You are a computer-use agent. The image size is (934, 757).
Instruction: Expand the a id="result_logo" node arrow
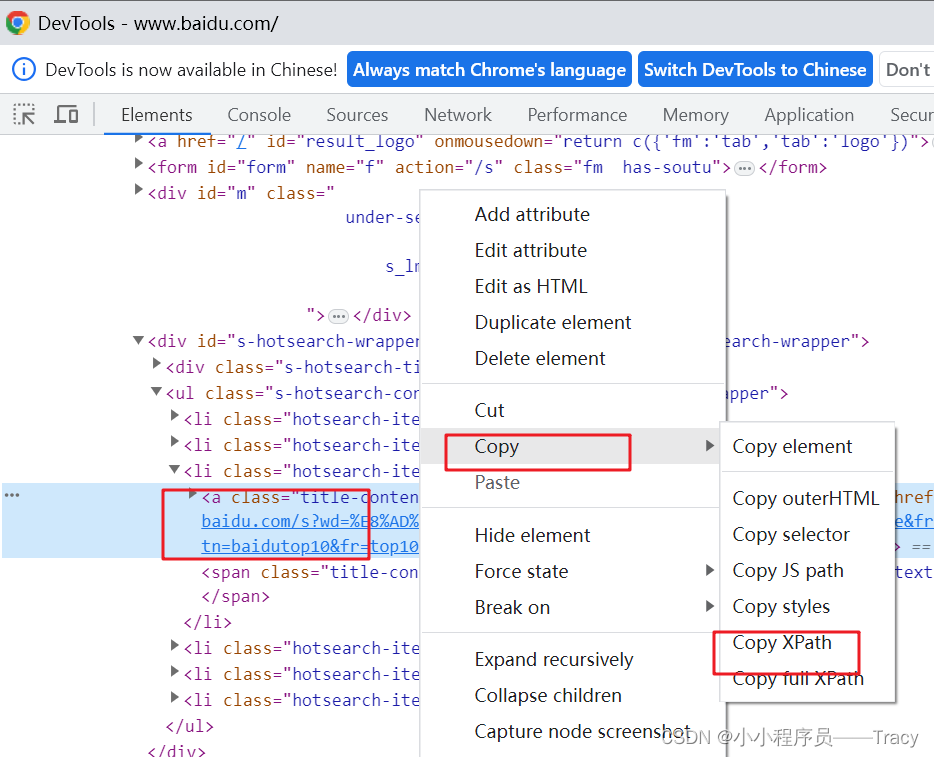(x=138, y=139)
